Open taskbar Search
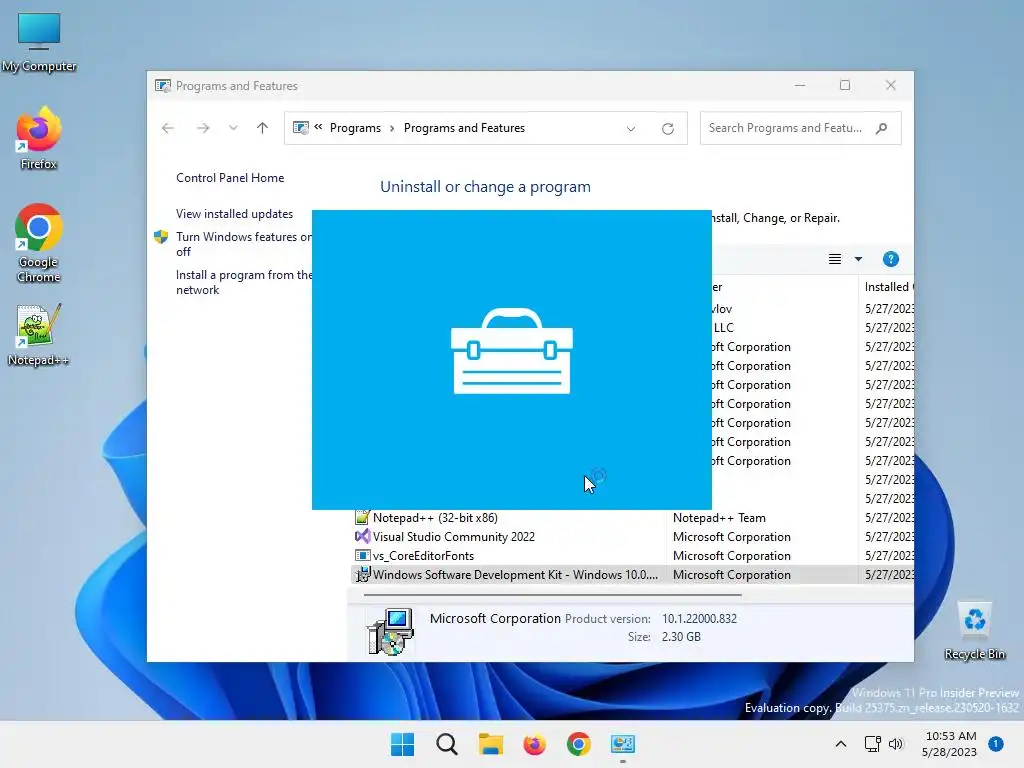Screen dimensions: 1024x768 click(x=447, y=744)
